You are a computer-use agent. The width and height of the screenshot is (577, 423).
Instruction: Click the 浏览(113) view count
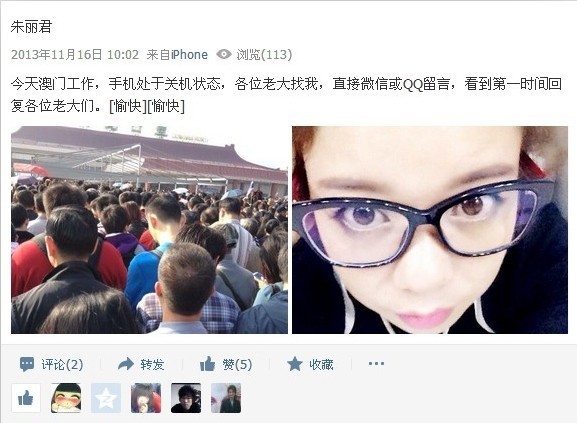(x=264, y=55)
